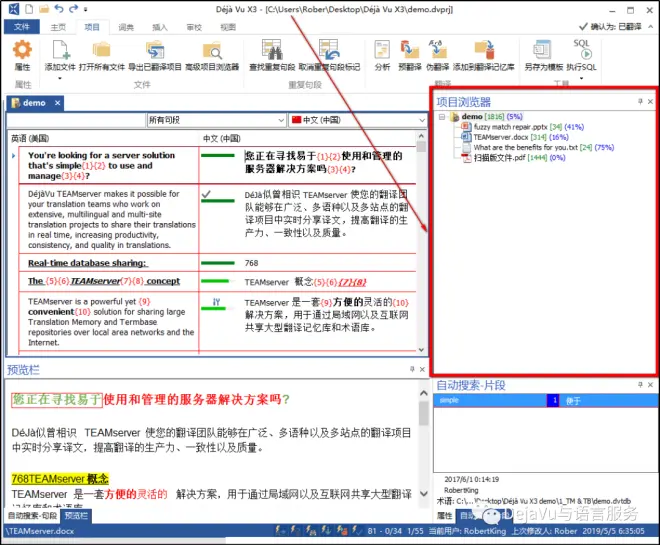Screen dimensions: 660x545
Task: Click the preview pane scrollbar thumb
Action: point(424,413)
